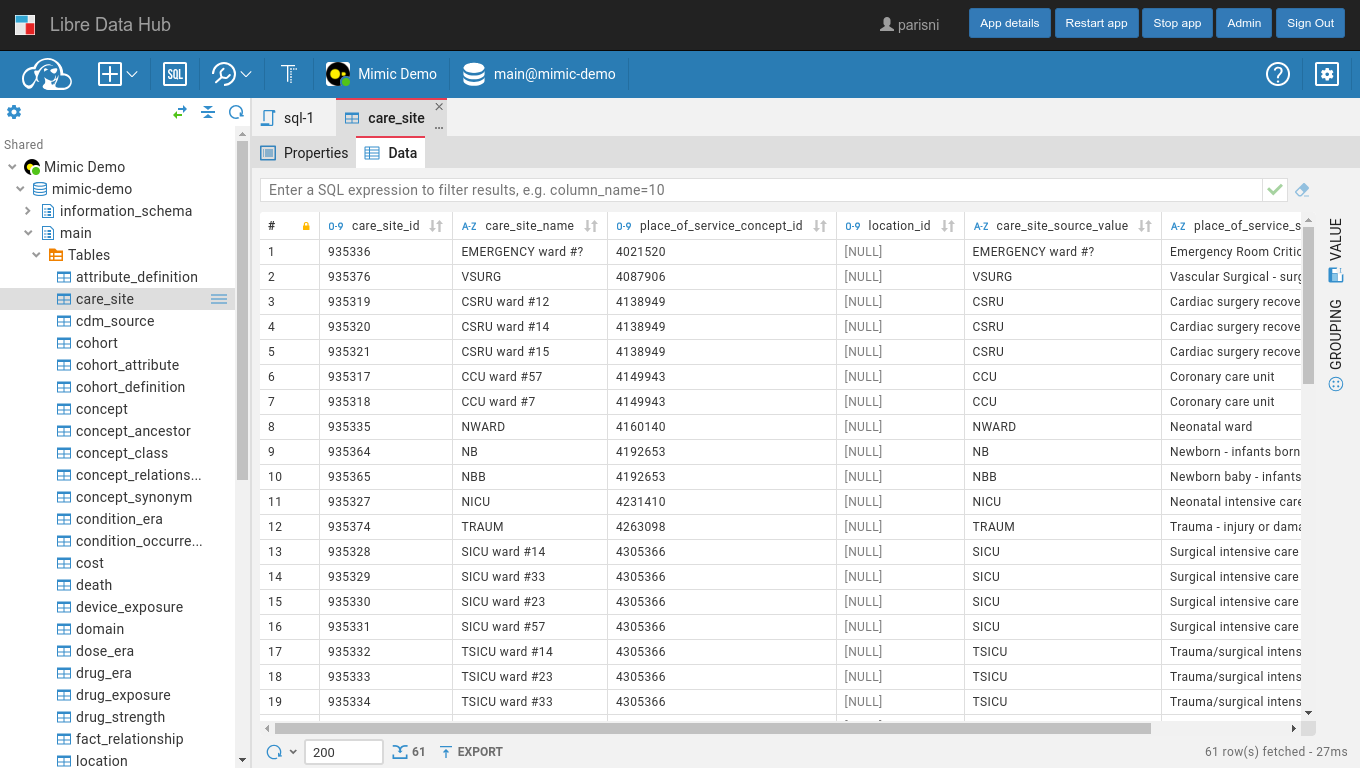Collapse the Tables folder node

point(36,255)
